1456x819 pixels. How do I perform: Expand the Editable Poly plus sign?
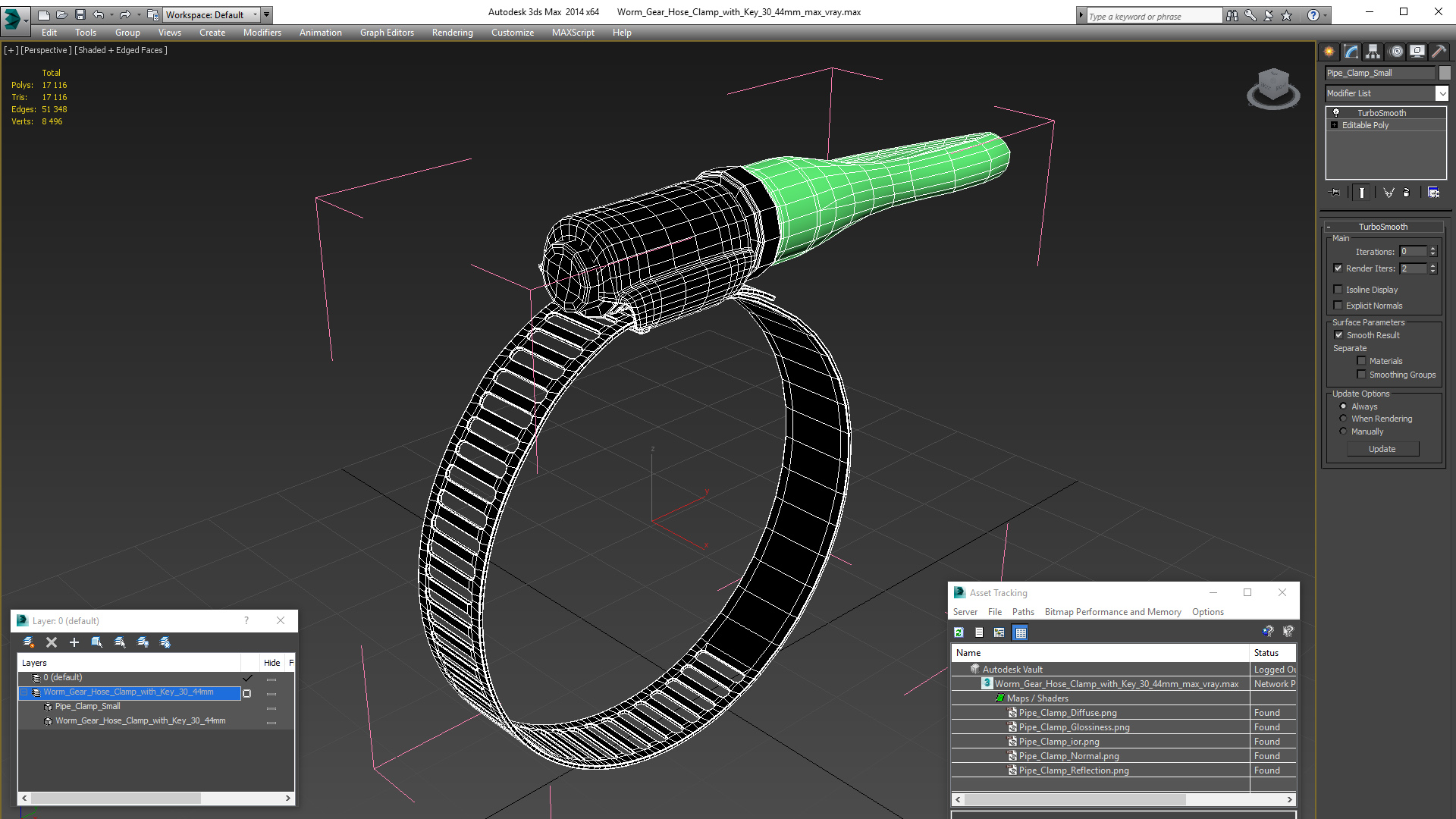tap(1334, 125)
